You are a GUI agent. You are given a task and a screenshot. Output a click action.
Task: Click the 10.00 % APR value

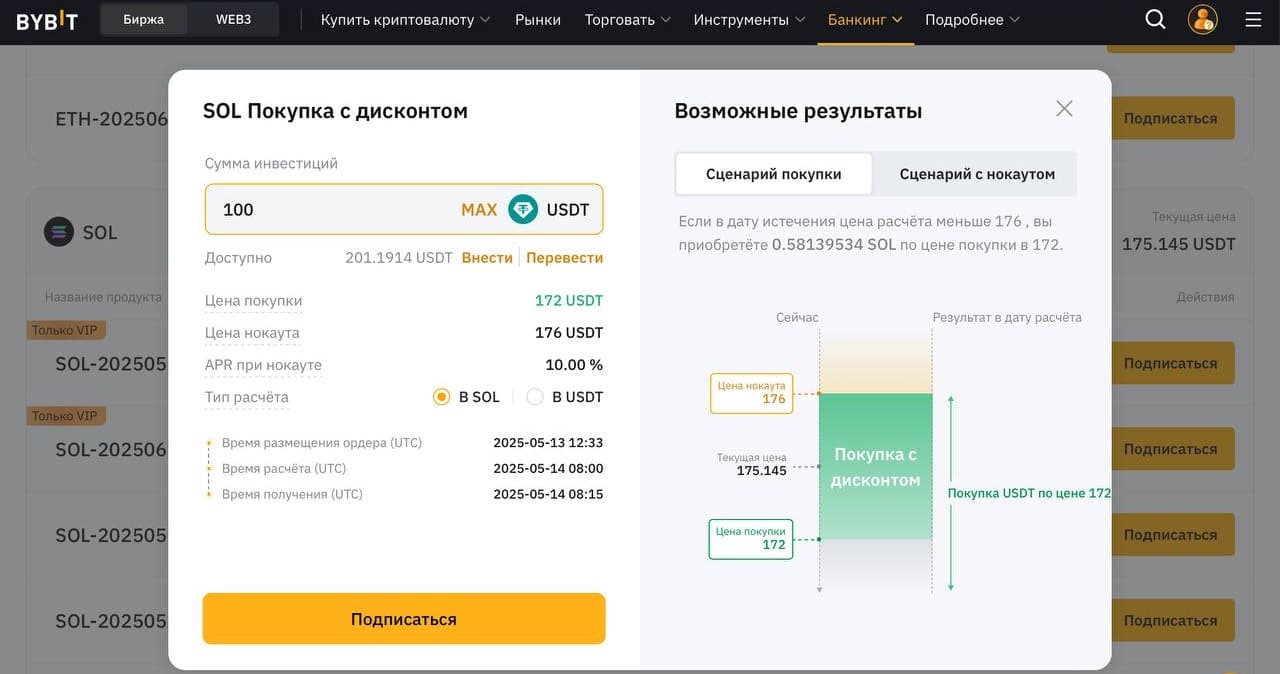[574, 364]
